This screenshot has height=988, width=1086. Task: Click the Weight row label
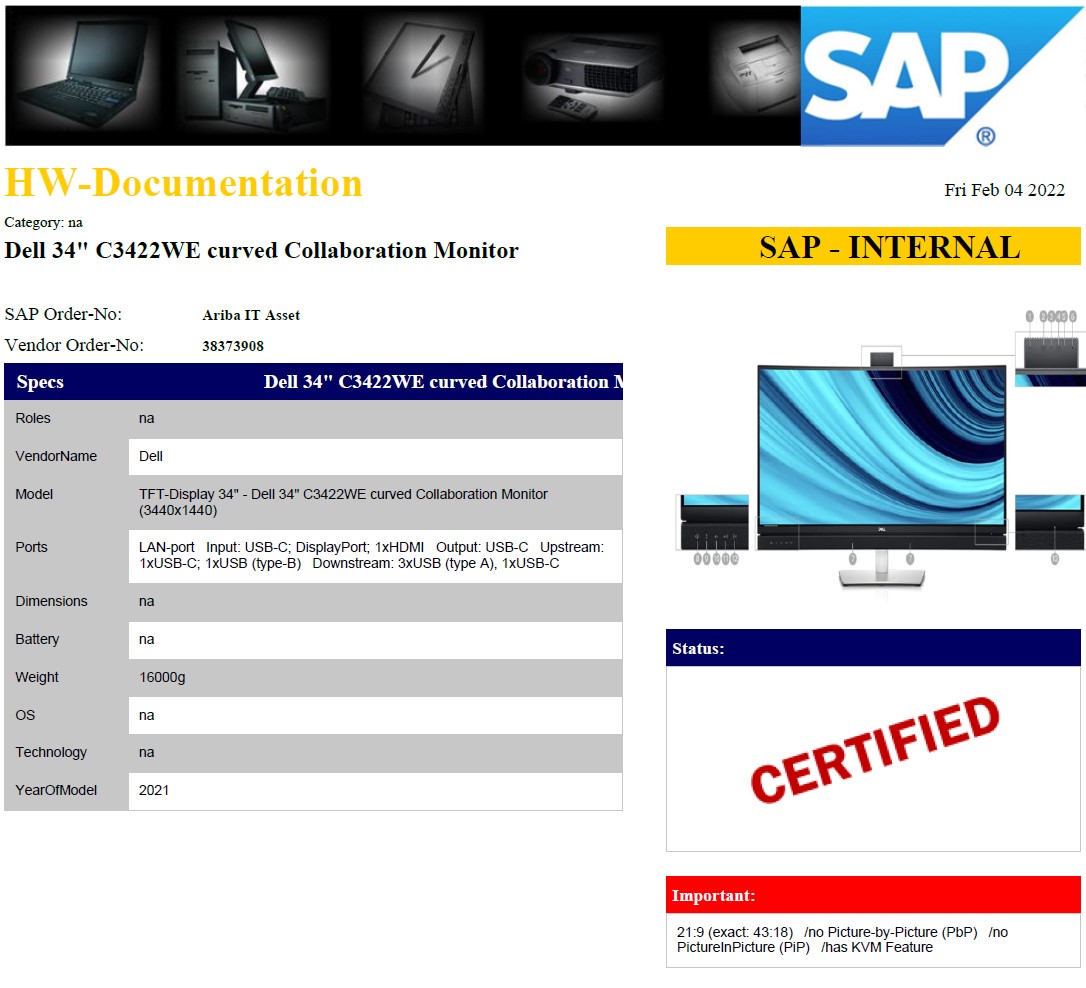click(x=37, y=677)
